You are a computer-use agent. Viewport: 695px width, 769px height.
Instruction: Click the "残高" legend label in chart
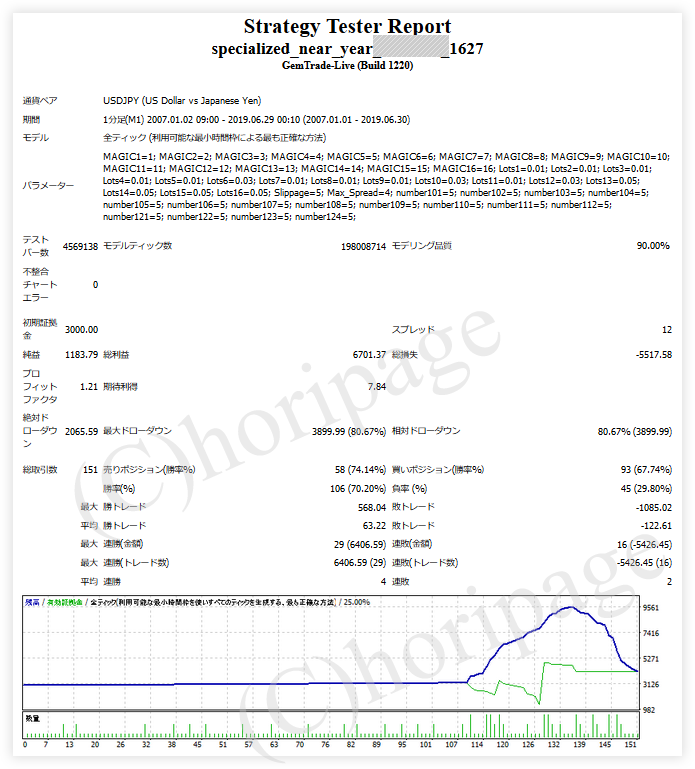click(32, 602)
